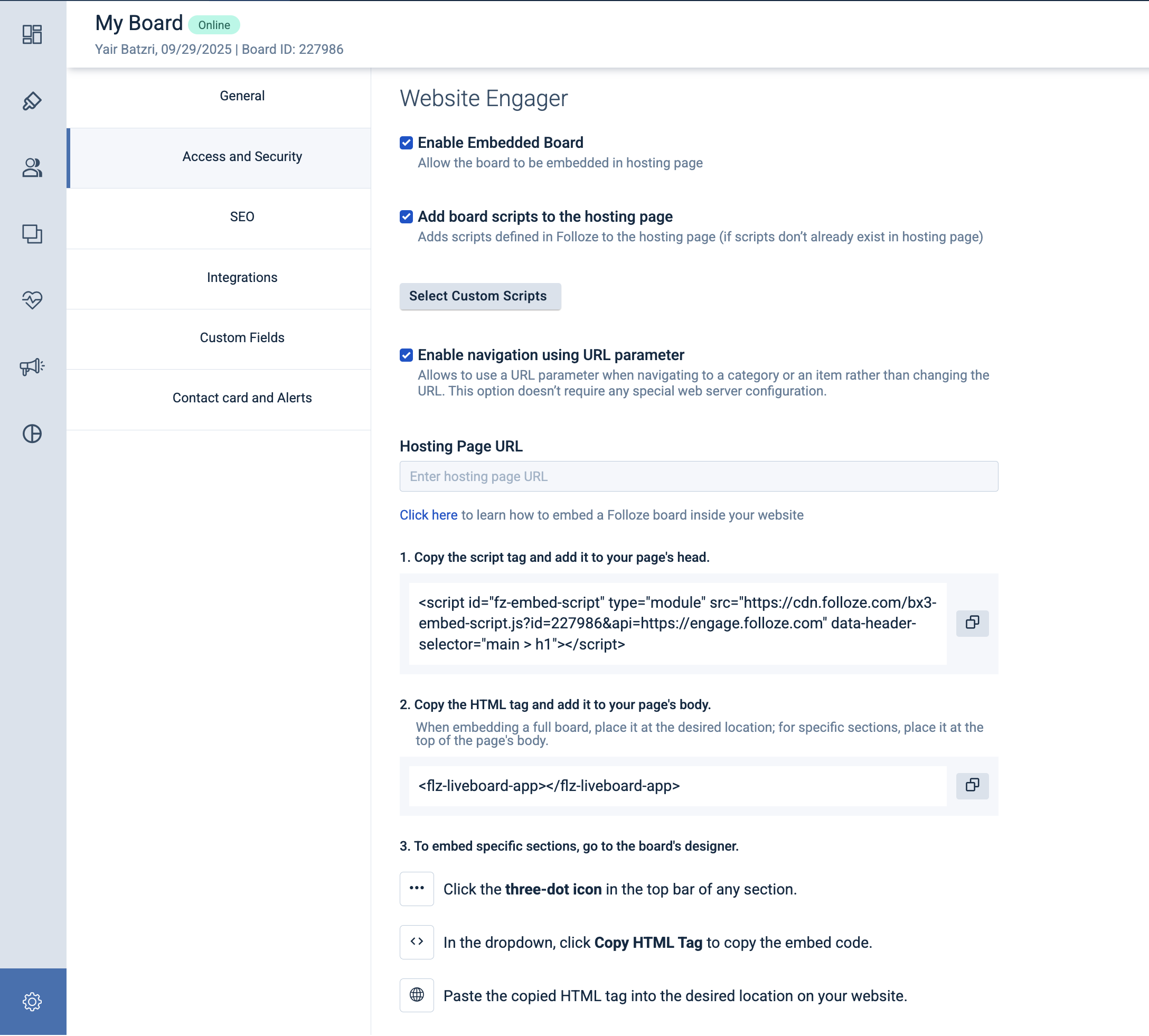Open the dashboard boards icon in sidebar
This screenshot has width=1149, height=1036.
click(x=32, y=35)
